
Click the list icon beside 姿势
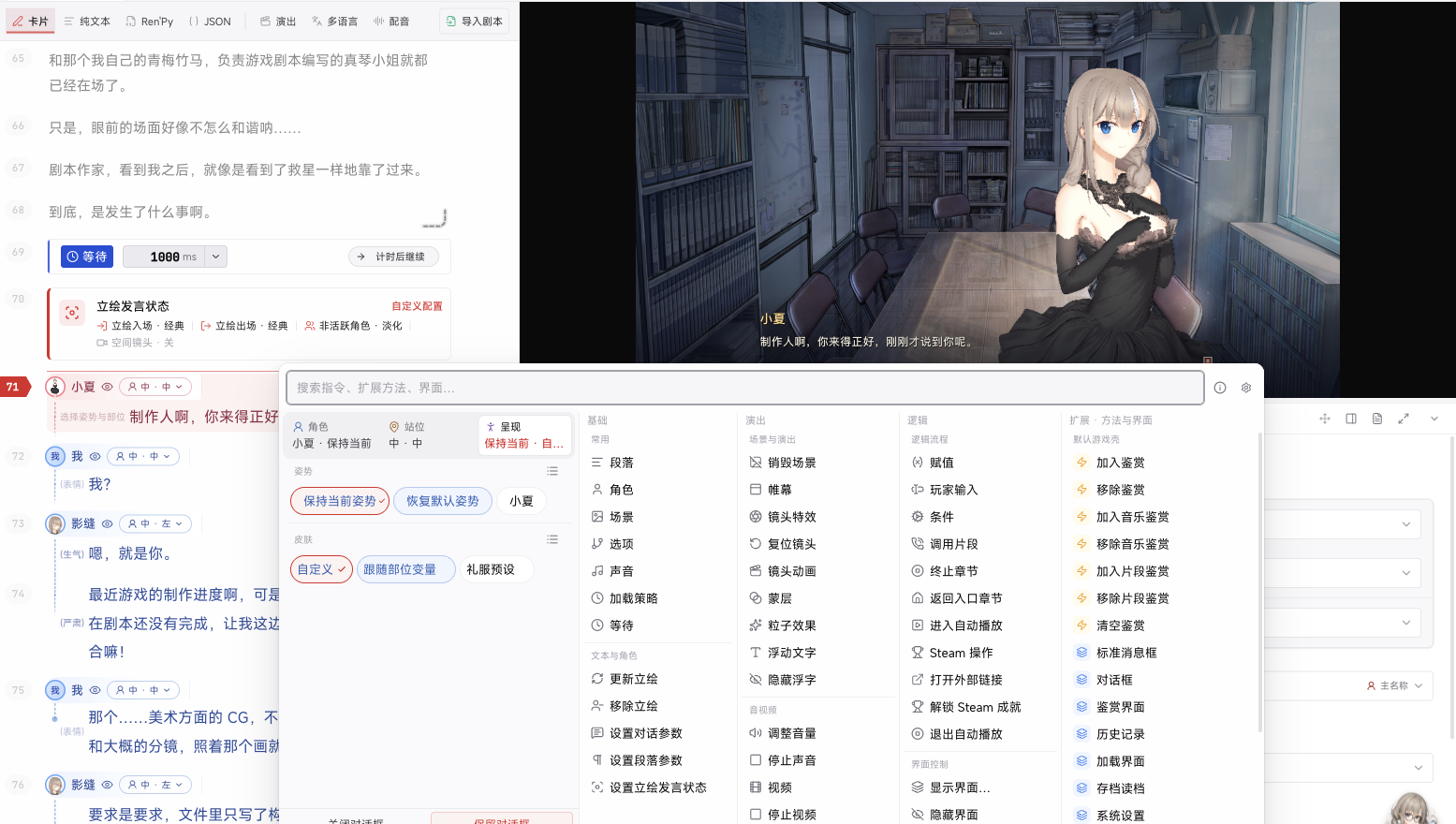click(x=552, y=471)
